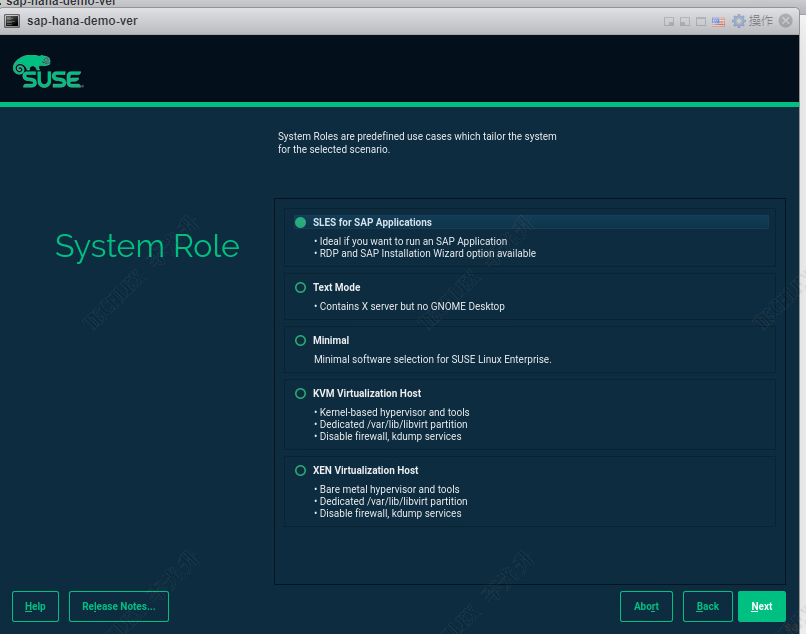This screenshot has width=806, height=634.
Task: Choose the Minimal system role
Action: [301, 340]
